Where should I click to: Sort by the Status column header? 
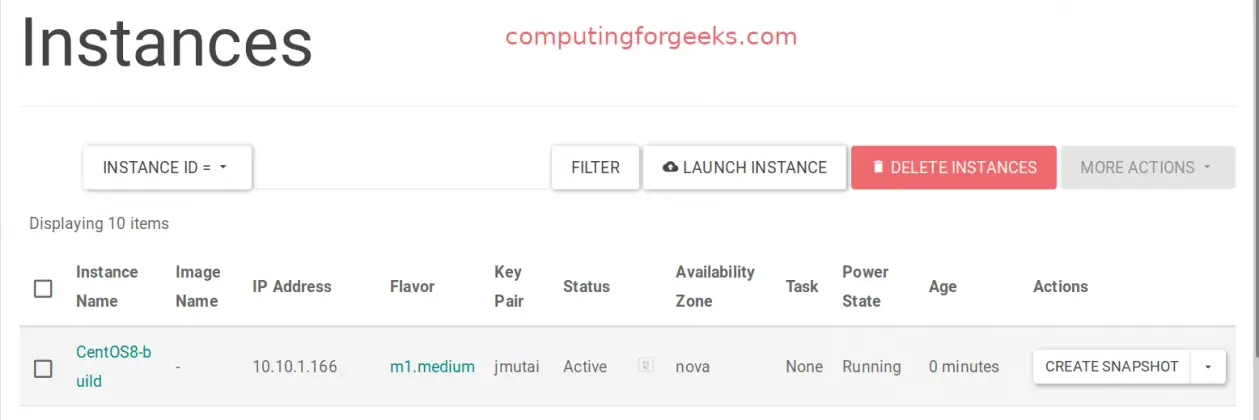(586, 287)
